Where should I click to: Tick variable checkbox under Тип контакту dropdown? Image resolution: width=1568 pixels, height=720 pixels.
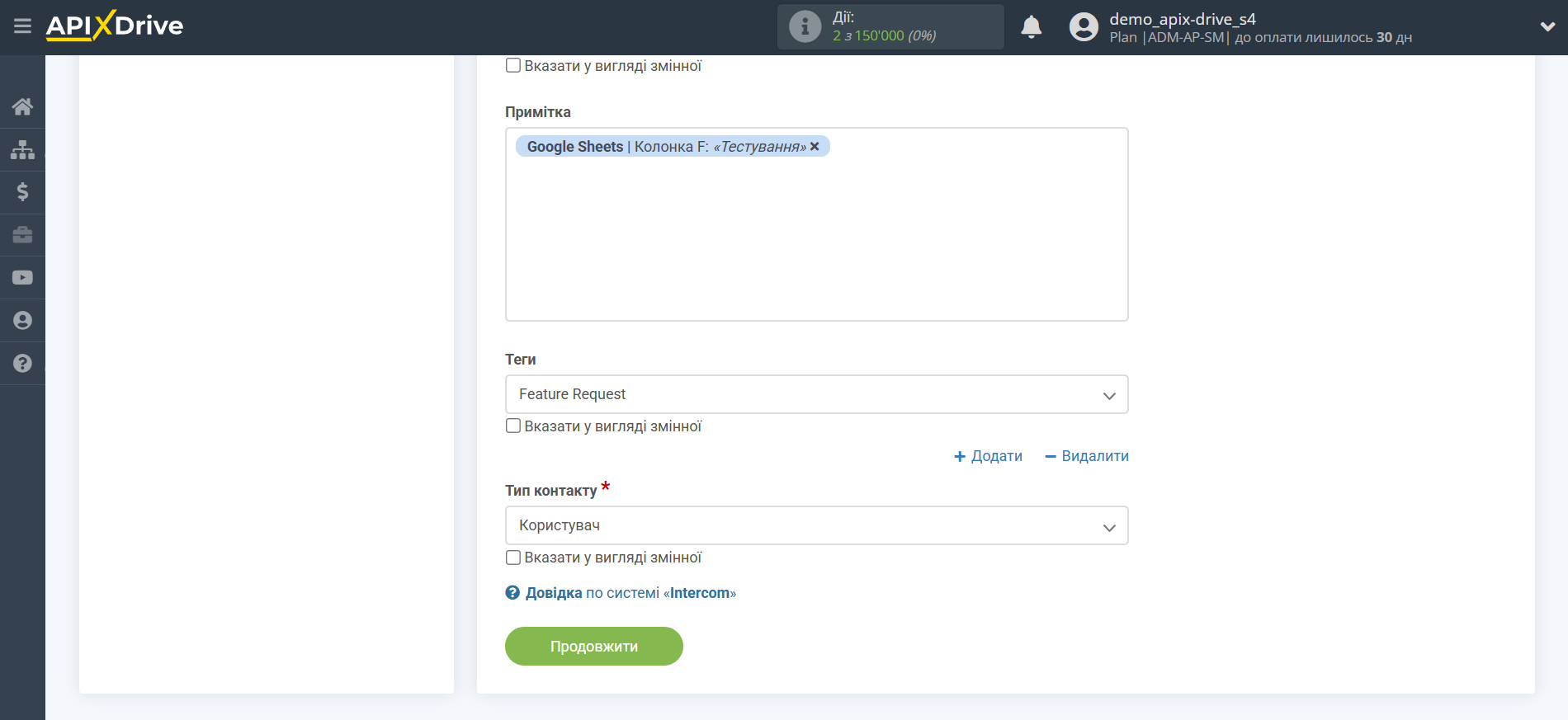[513, 558]
